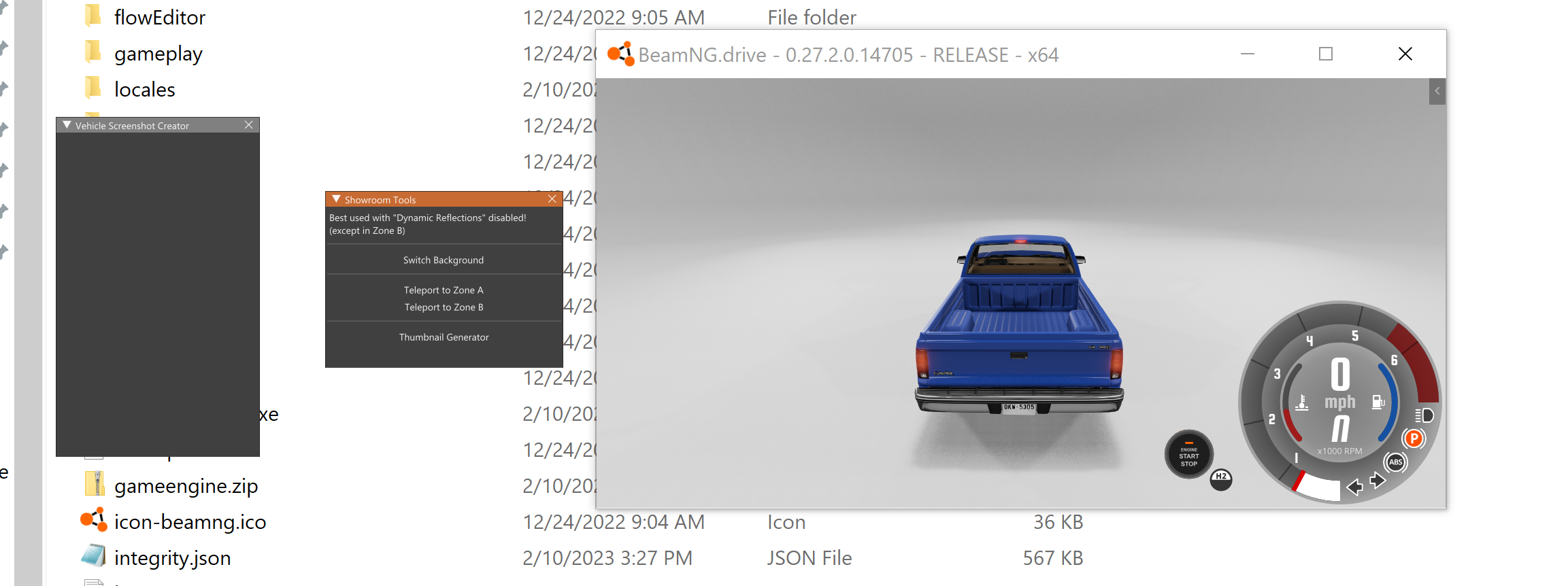Select the gameengine.zip file
Screen dimensions: 1568x586
pyautogui.click(x=186, y=486)
